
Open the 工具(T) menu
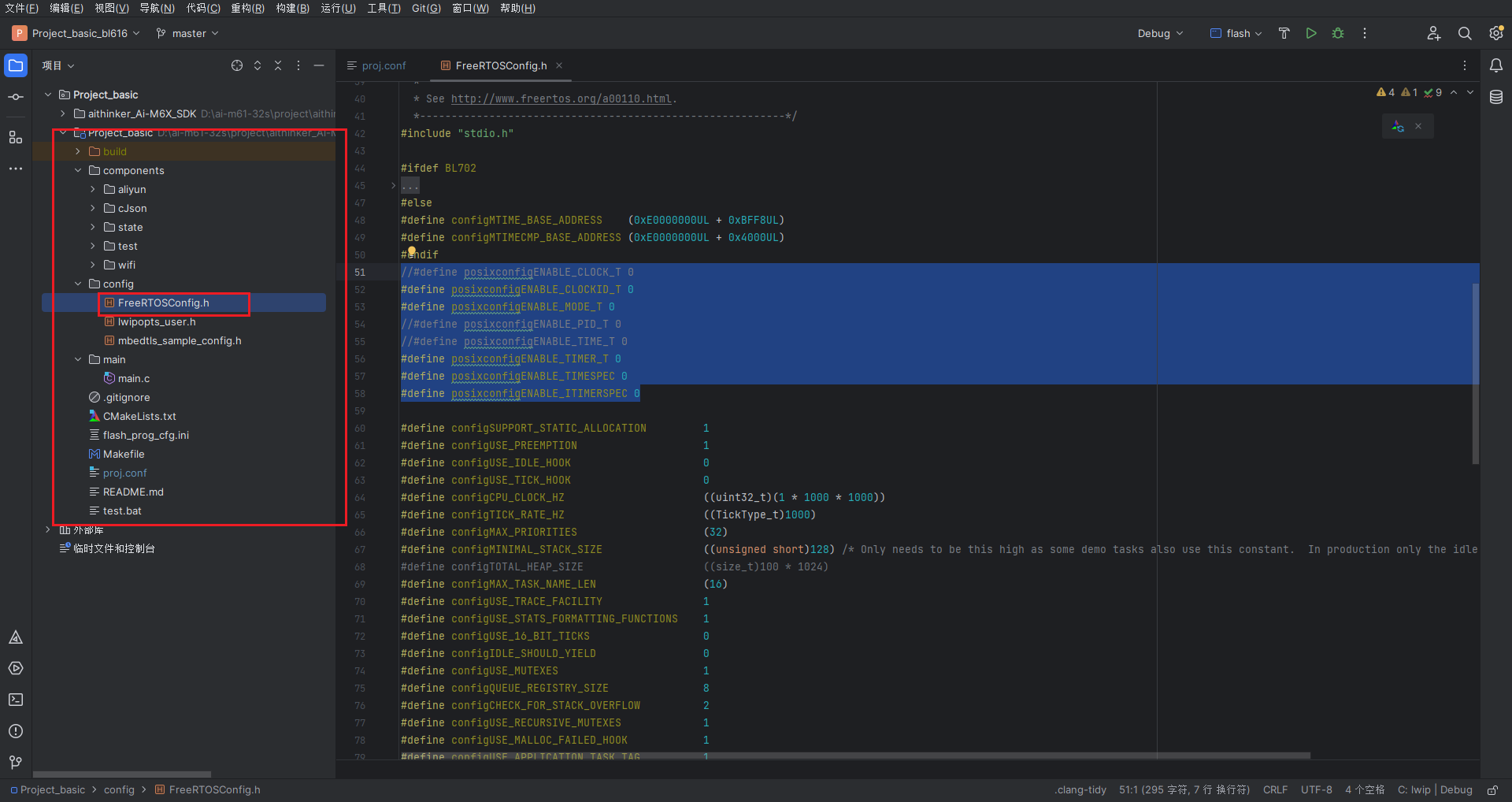click(384, 8)
